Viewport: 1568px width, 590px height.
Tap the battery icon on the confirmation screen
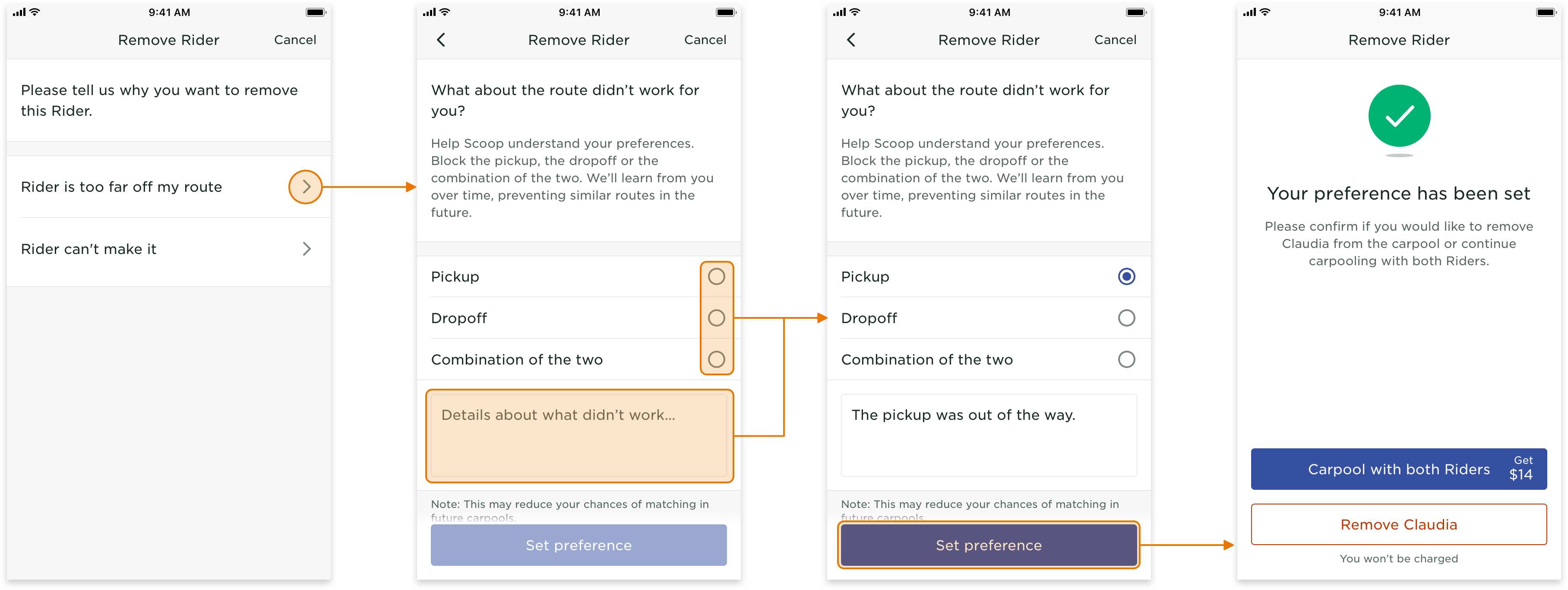[x=1545, y=12]
